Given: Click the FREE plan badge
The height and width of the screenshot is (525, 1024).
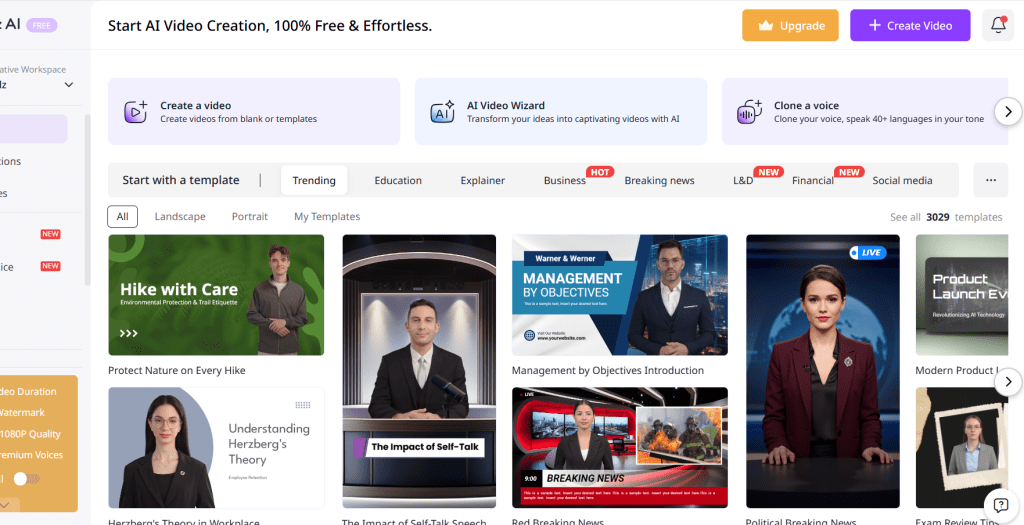Looking at the screenshot, I should click(x=42, y=25).
